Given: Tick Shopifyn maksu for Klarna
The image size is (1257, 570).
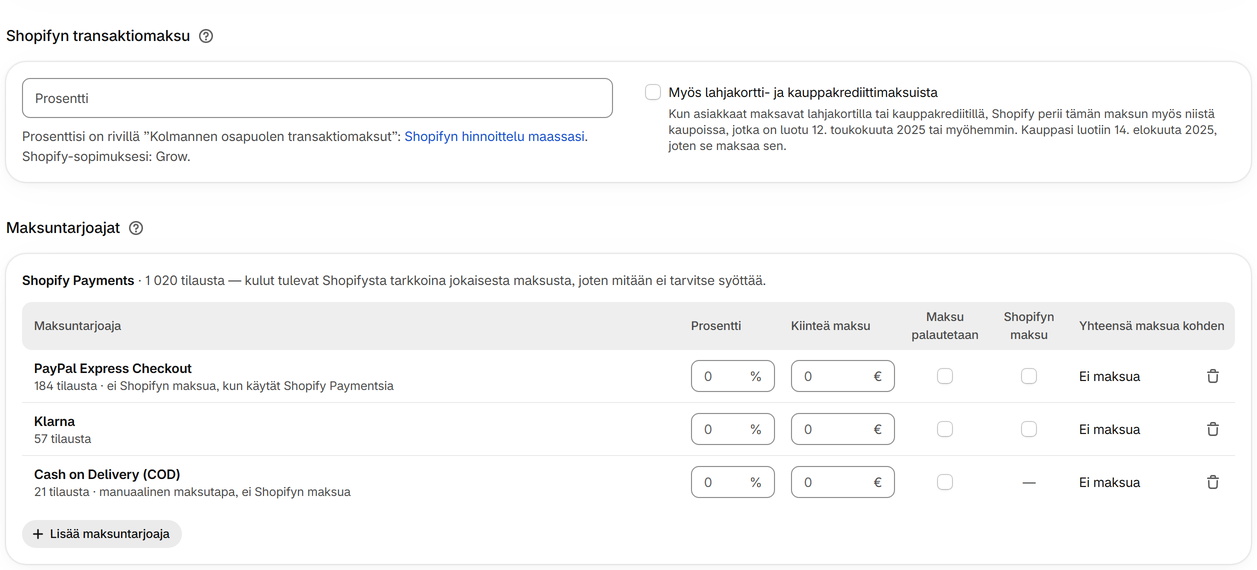Looking at the screenshot, I should [1029, 429].
